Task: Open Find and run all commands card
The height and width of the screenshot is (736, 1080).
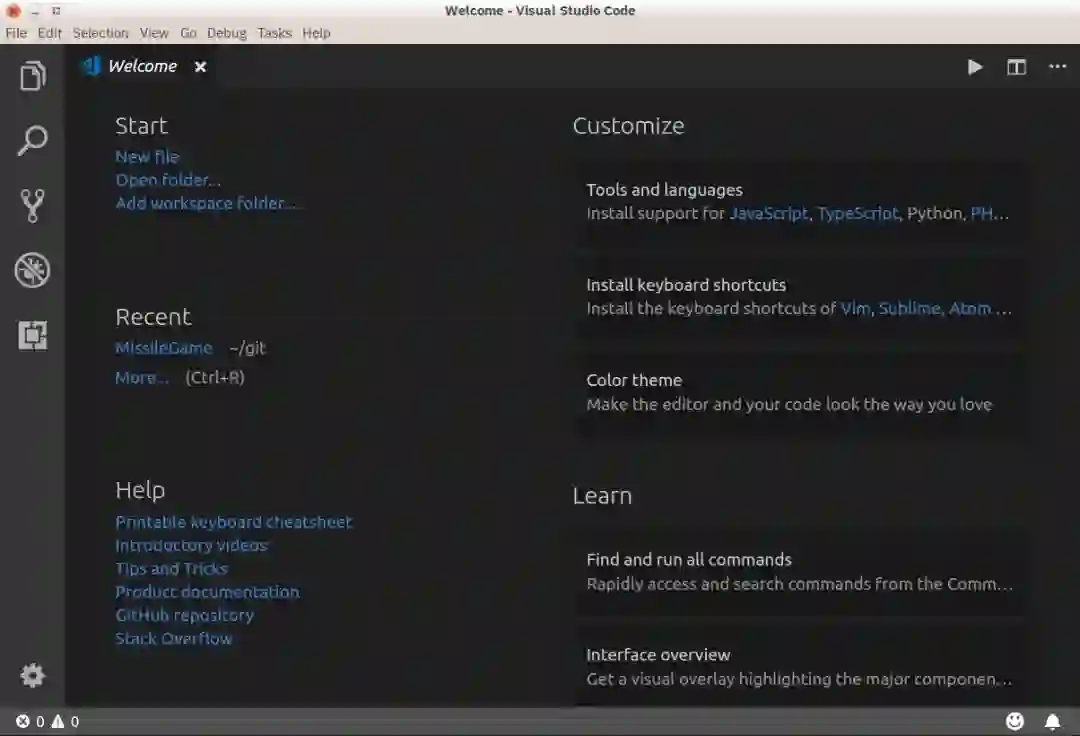Action: (x=799, y=571)
